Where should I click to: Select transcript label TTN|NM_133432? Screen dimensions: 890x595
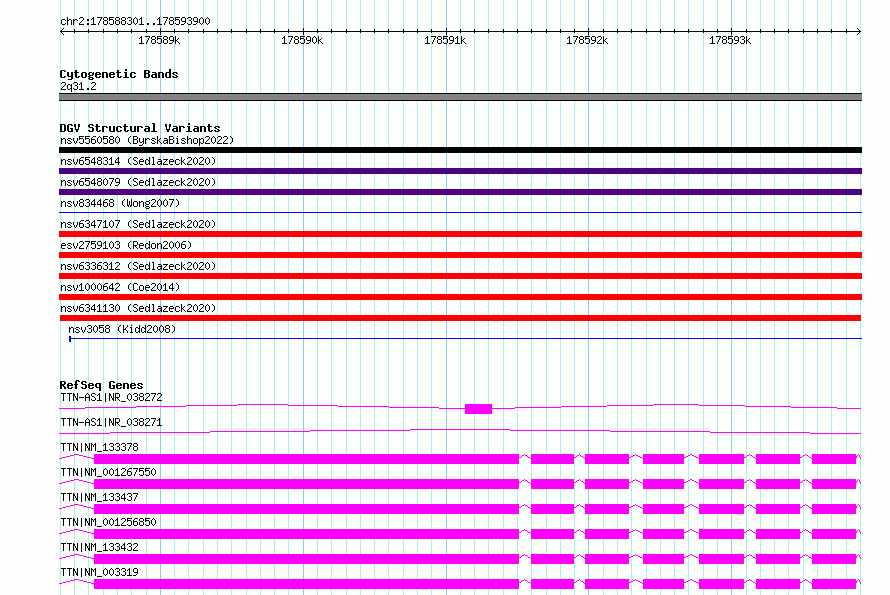click(x=99, y=547)
